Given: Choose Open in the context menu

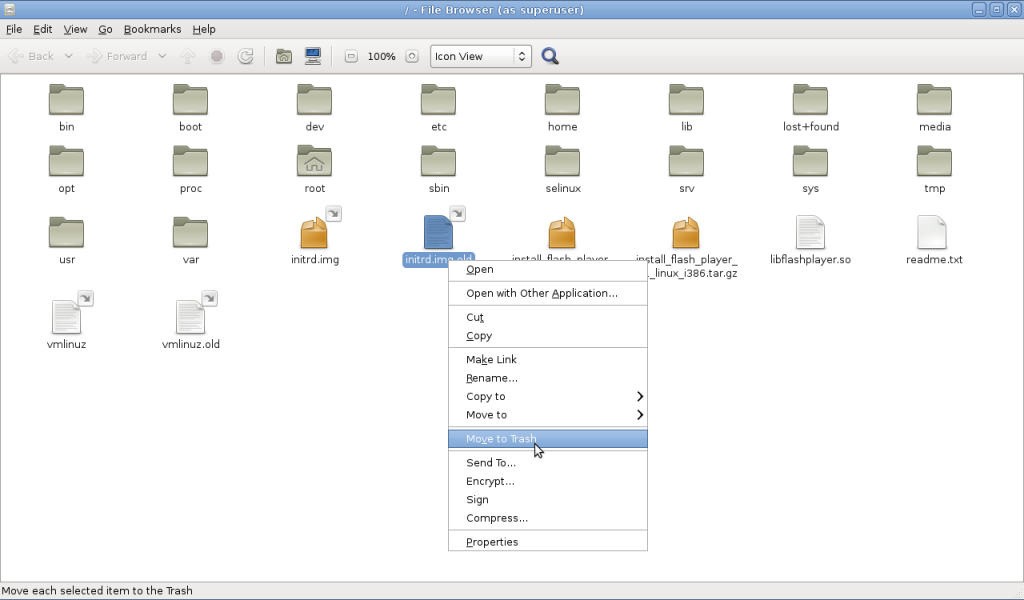Looking at the screenshot, I should pyautogui.click(x=547, y=269).
